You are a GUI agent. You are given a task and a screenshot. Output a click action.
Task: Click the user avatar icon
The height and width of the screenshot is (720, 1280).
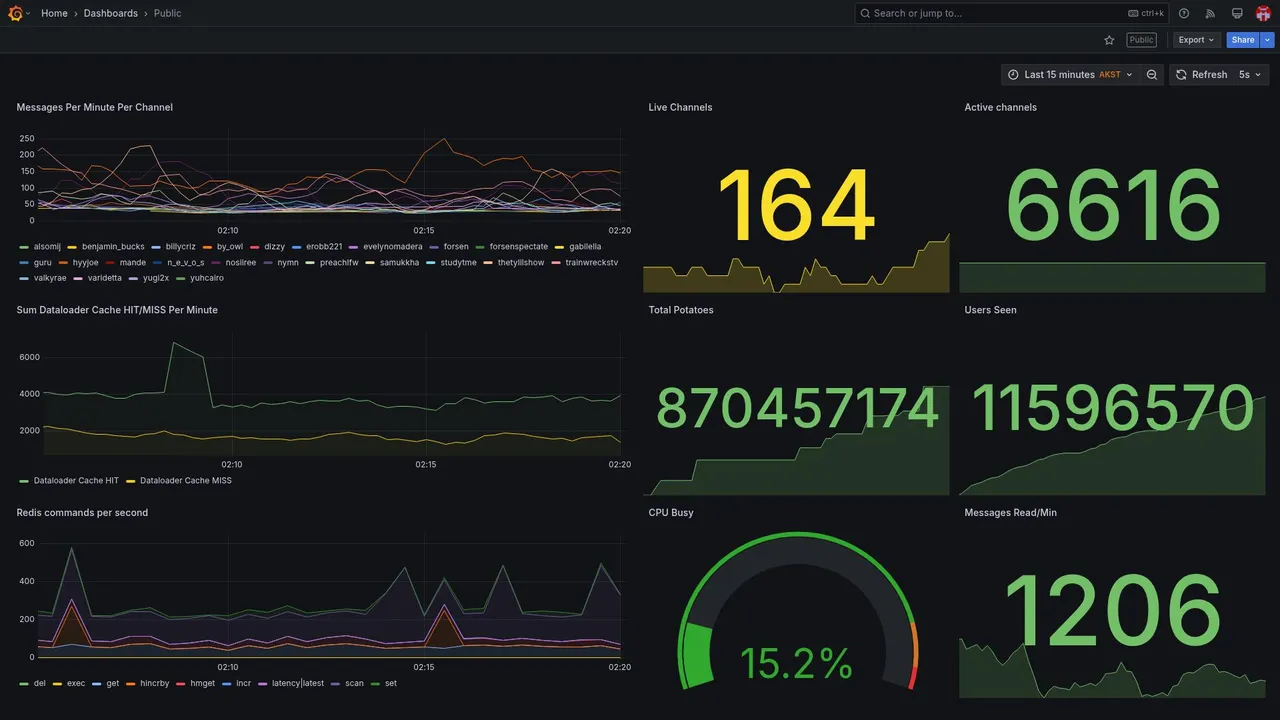[x=1263, y=13]
